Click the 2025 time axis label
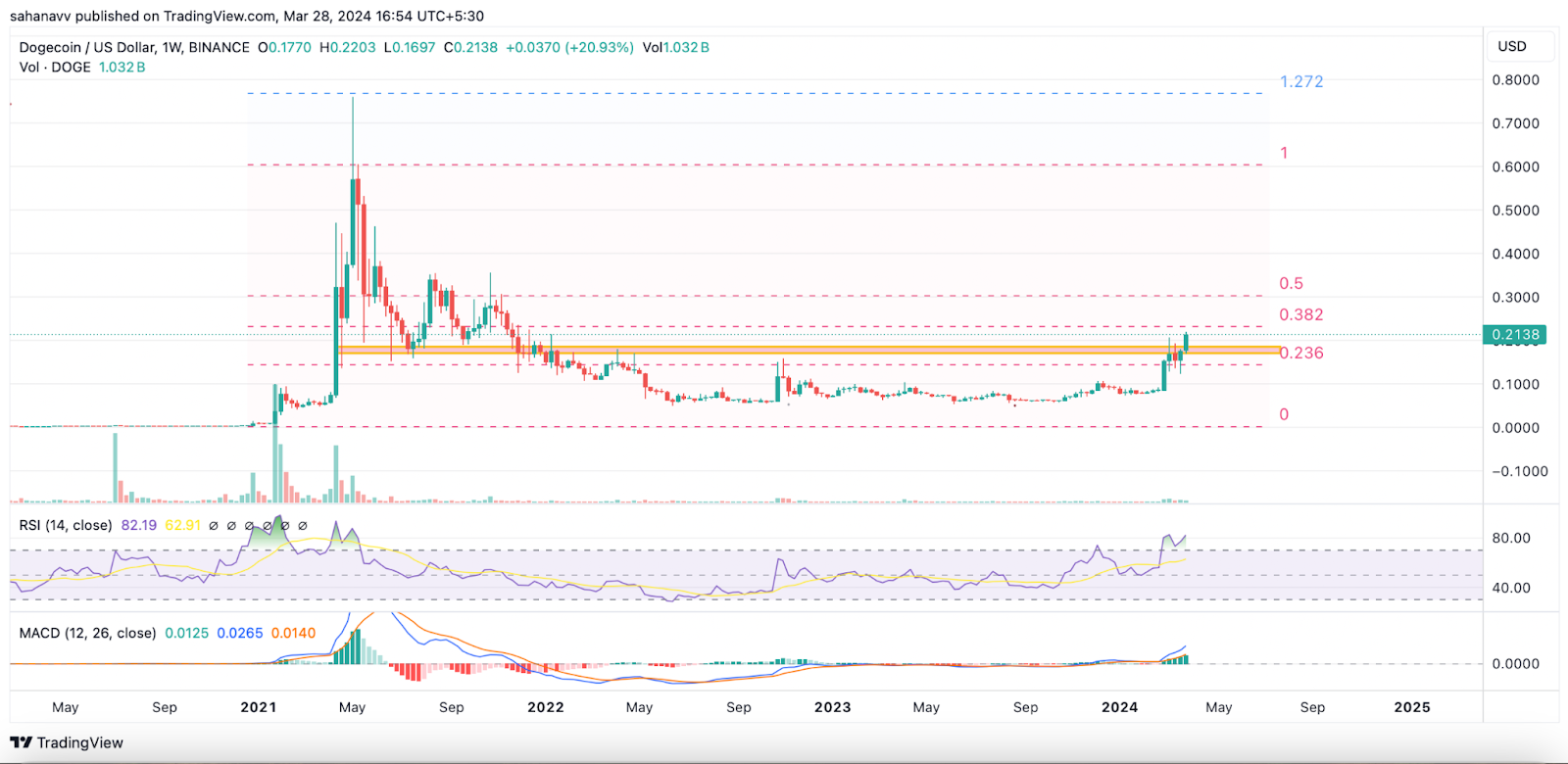This screenshot has width=1568, height=764. [x=1412, y=707]
